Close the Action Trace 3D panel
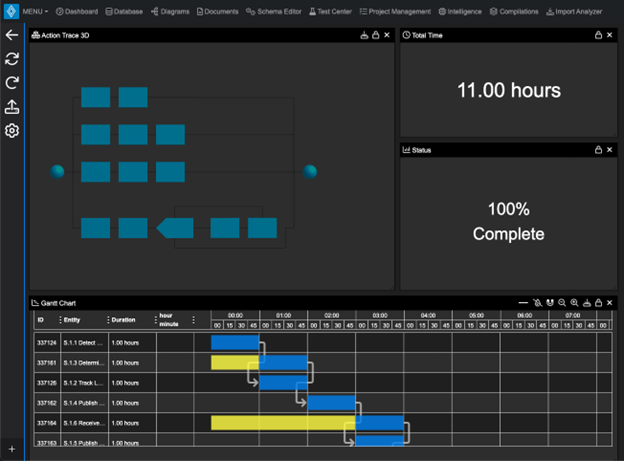This screenshot has height=461, width=624. 387,35
